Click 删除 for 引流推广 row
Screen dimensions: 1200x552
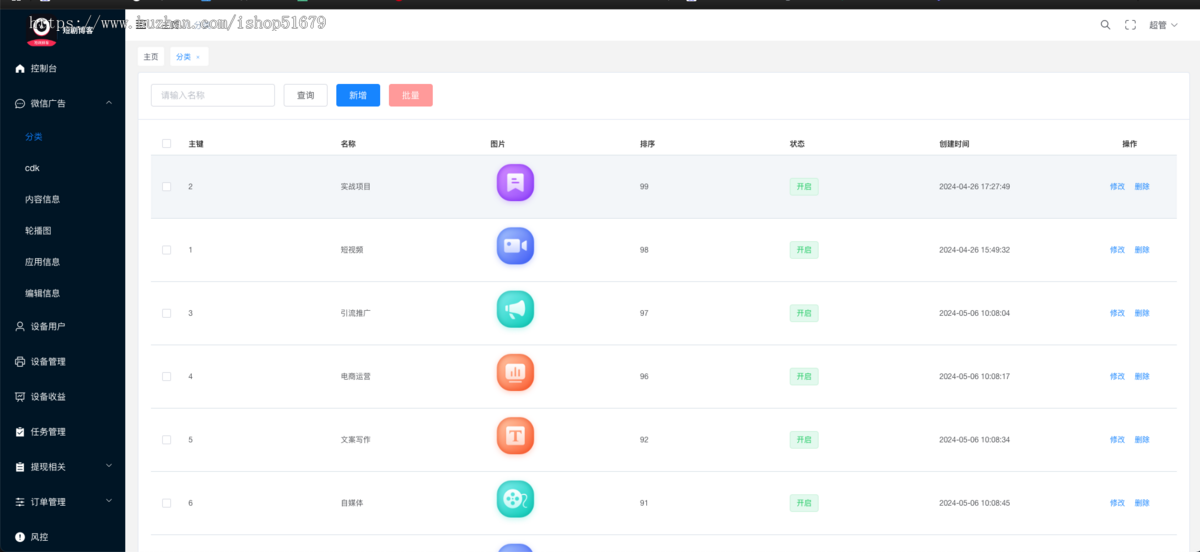(x=1142, y=313)
